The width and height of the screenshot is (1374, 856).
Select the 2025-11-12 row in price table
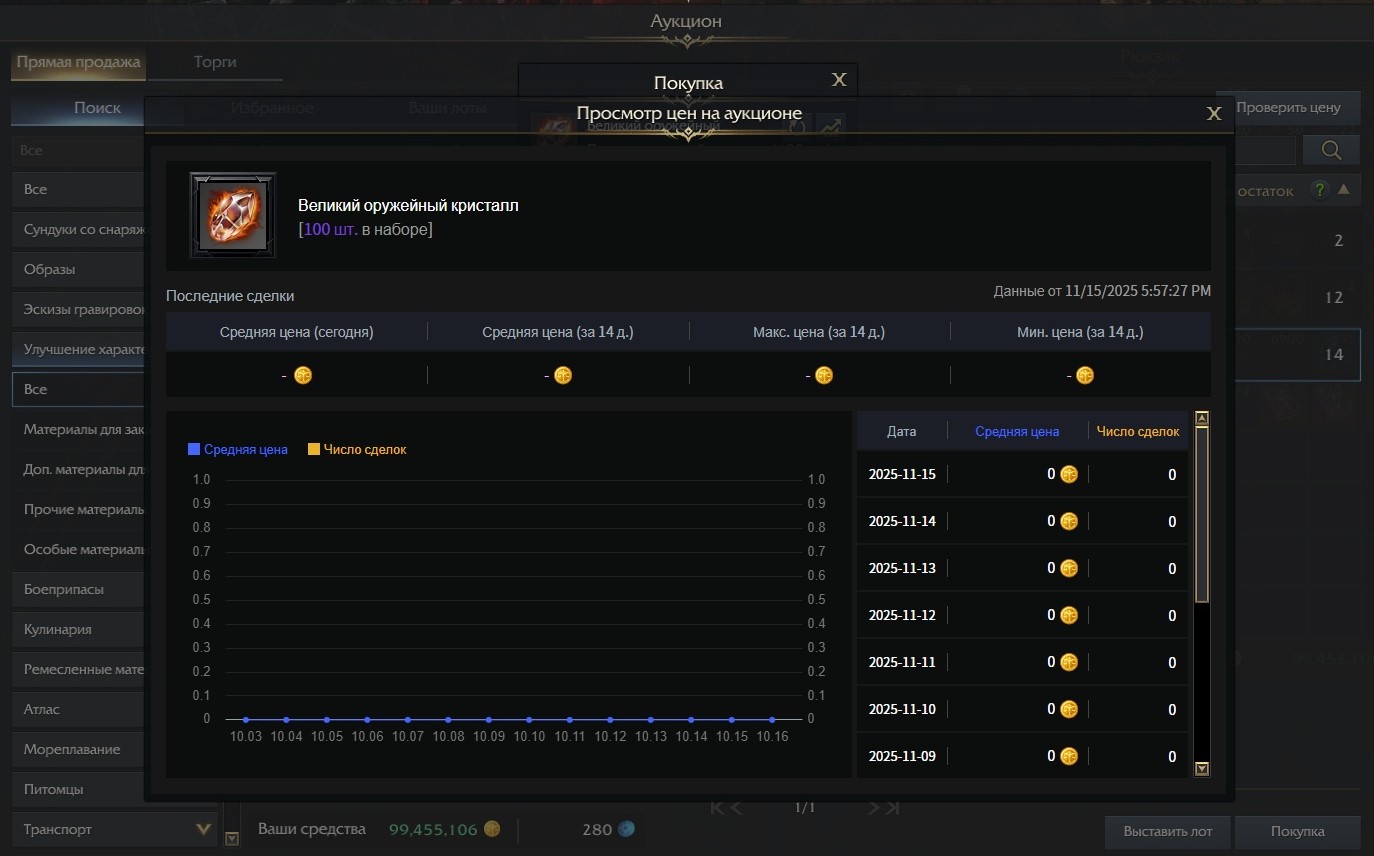tap(1020, 615)
